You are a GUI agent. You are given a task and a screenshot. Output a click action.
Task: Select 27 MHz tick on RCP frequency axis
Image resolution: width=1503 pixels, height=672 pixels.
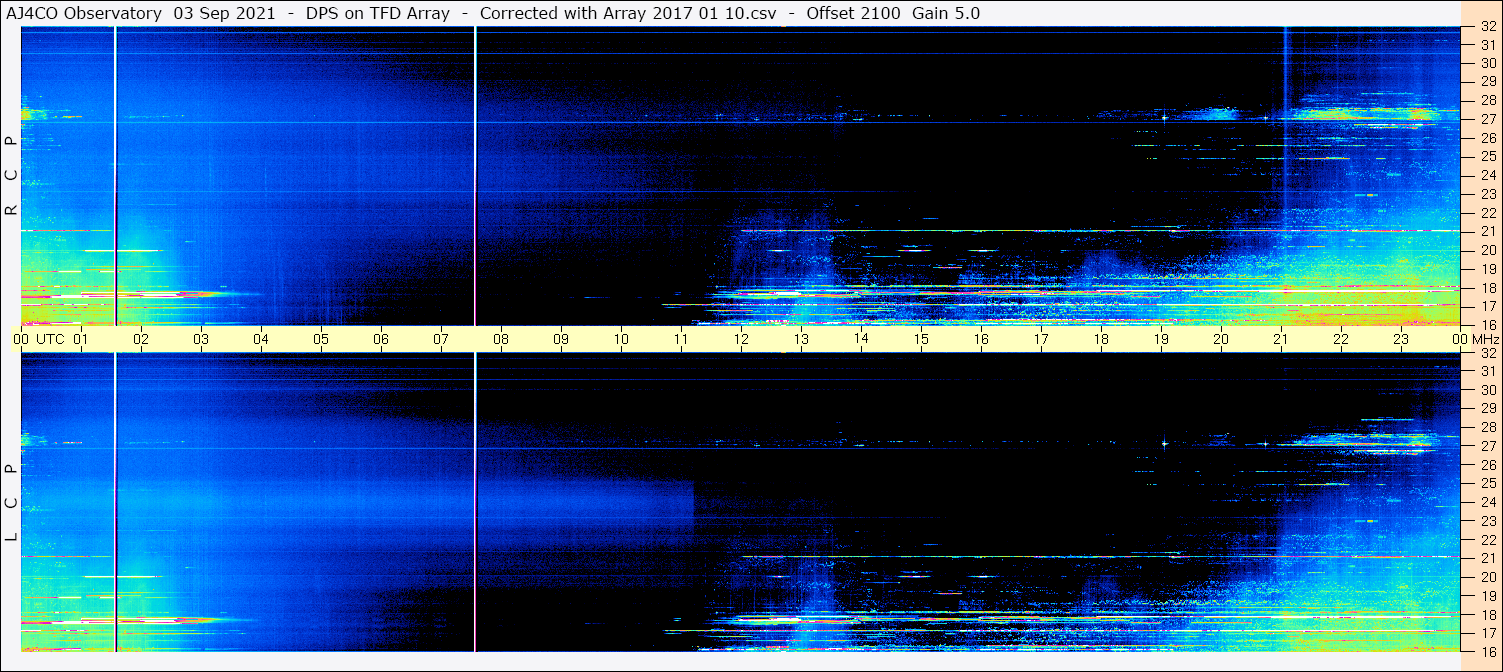click(x=1487, y=119)
